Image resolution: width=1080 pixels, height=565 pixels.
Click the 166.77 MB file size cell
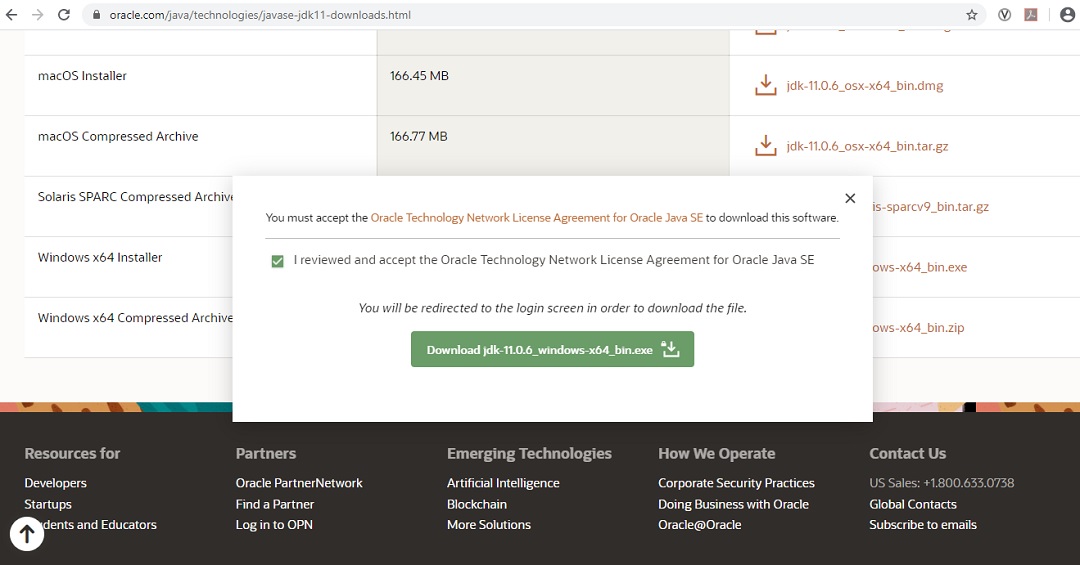click(419, 136)
